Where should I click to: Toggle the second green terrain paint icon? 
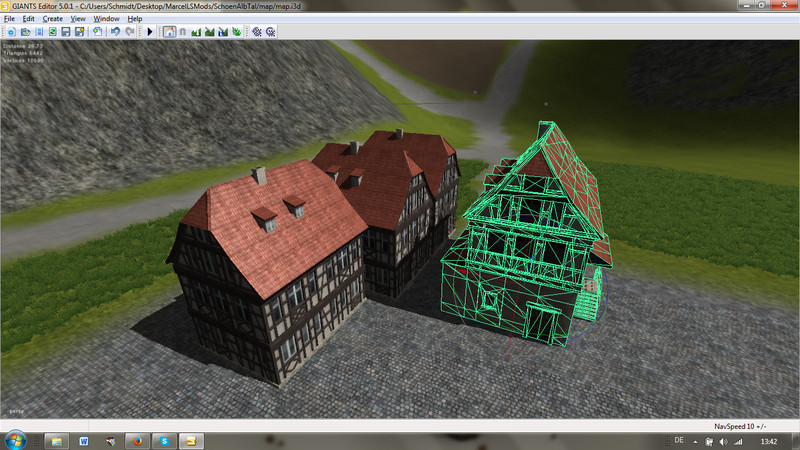click(x=210, y=32)
